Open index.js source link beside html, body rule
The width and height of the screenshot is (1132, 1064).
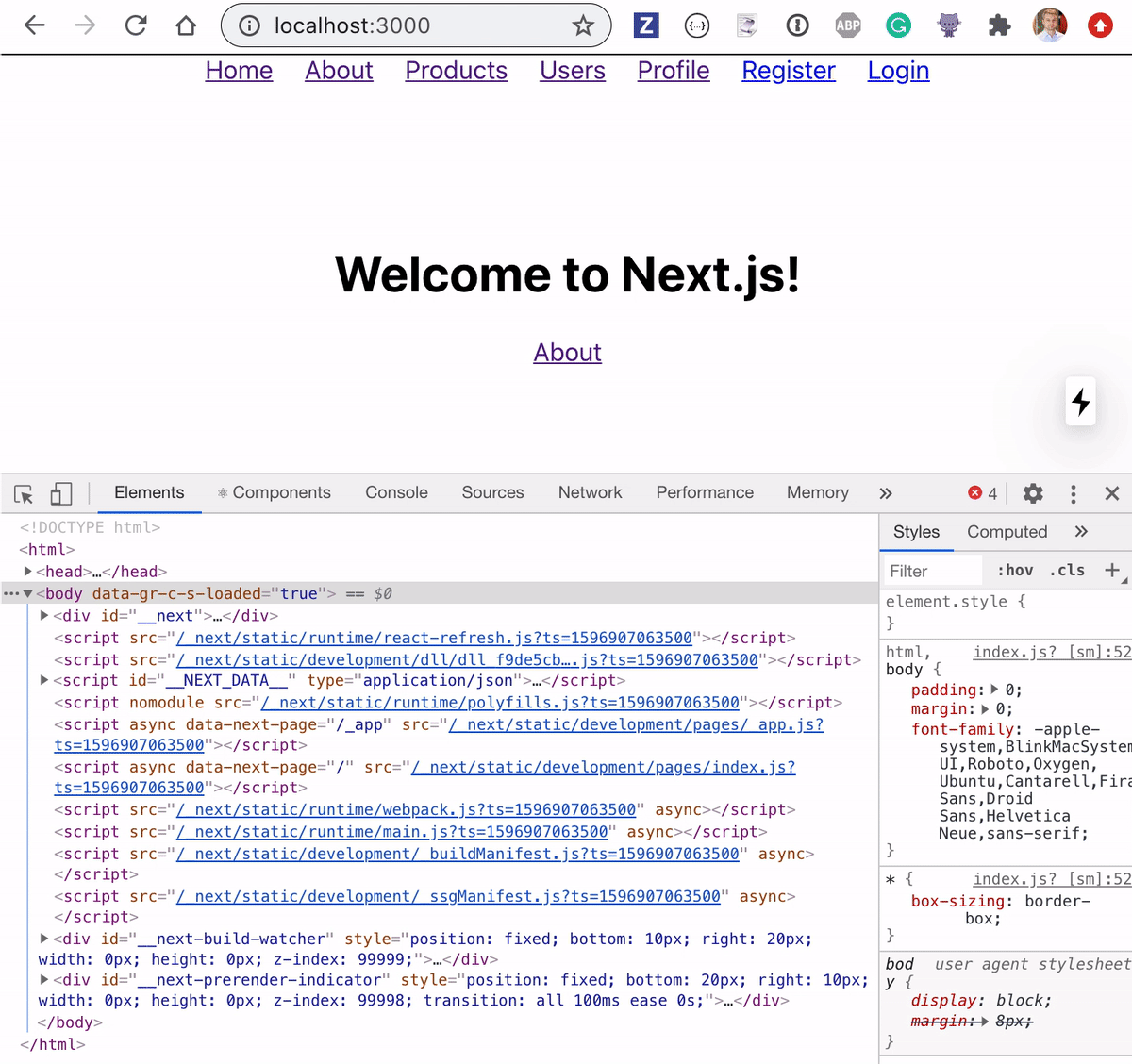[x=1052, y=652]
